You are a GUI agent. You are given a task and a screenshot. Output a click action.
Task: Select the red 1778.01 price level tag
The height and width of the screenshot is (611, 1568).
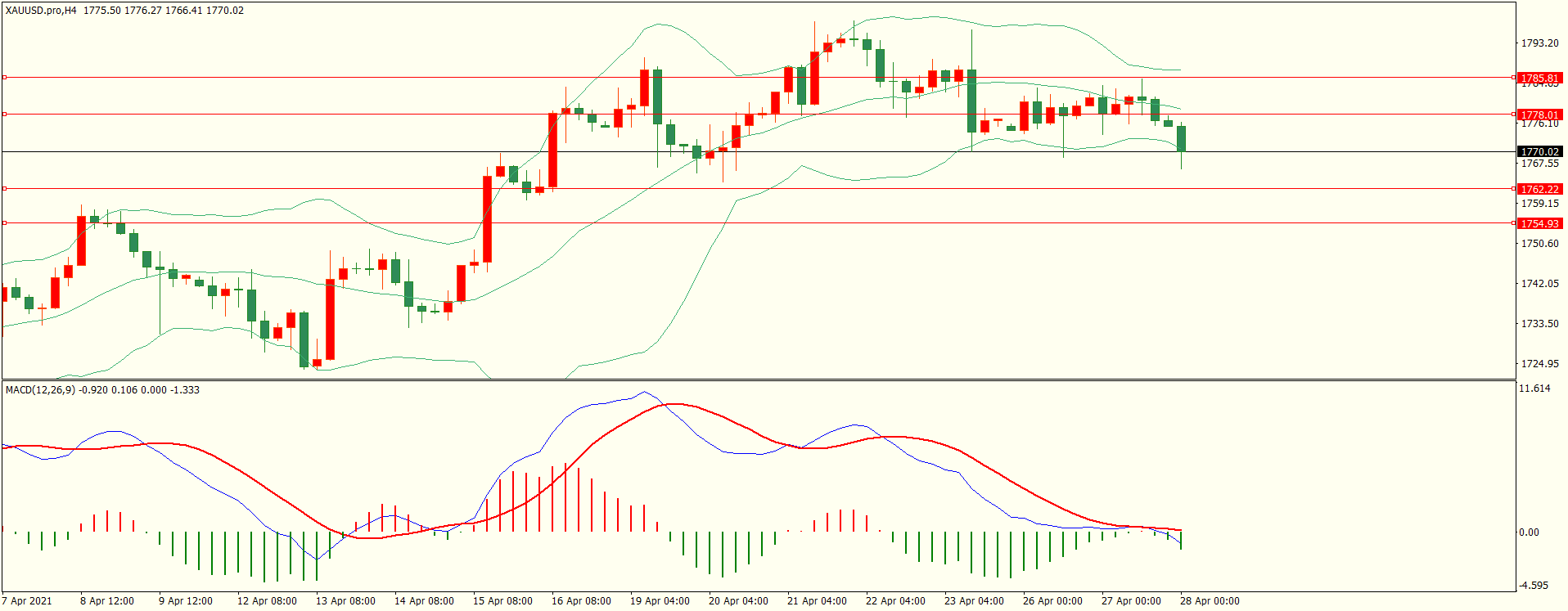pos(1540,115)
